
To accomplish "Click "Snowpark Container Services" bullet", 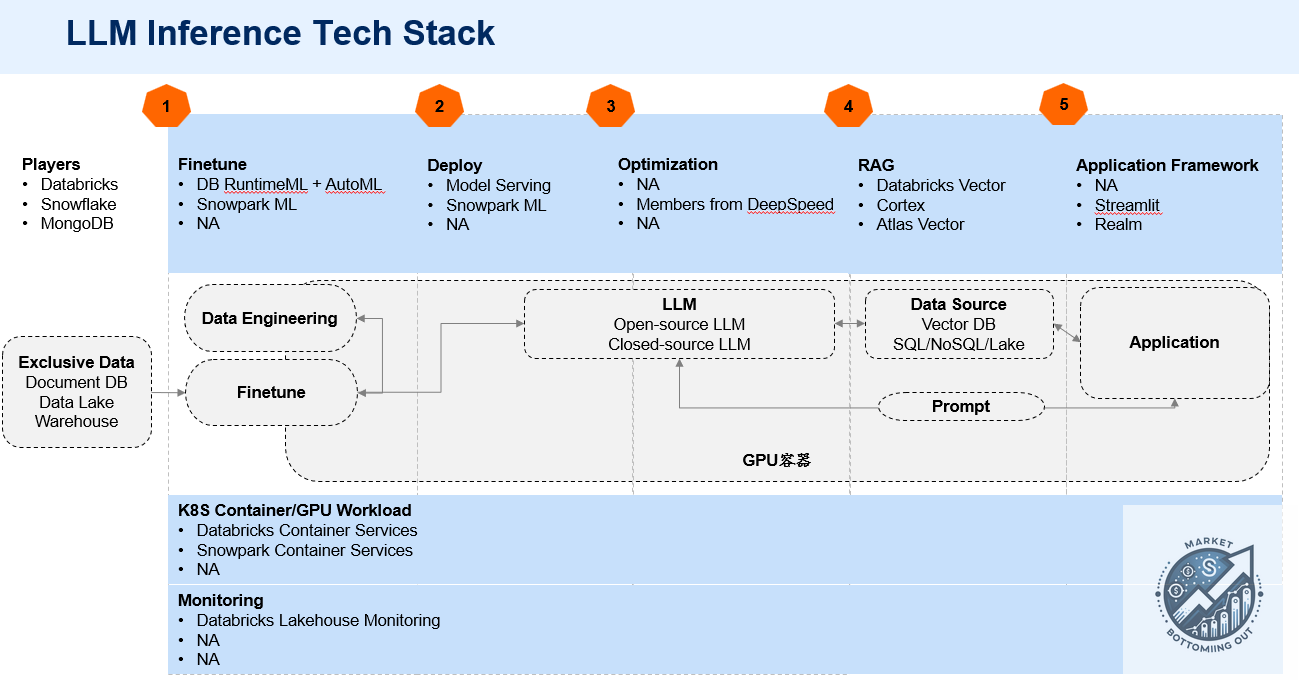I will coord(305,550).
